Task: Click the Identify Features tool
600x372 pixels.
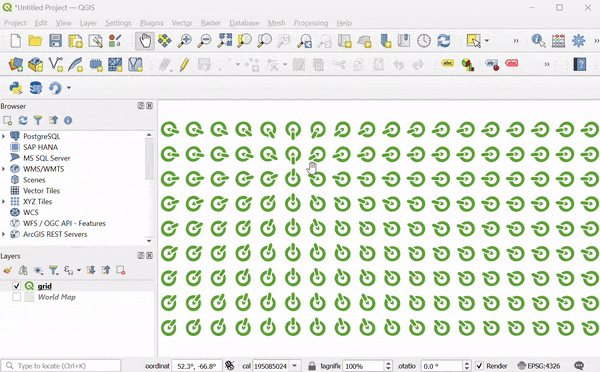Action: 538,41
